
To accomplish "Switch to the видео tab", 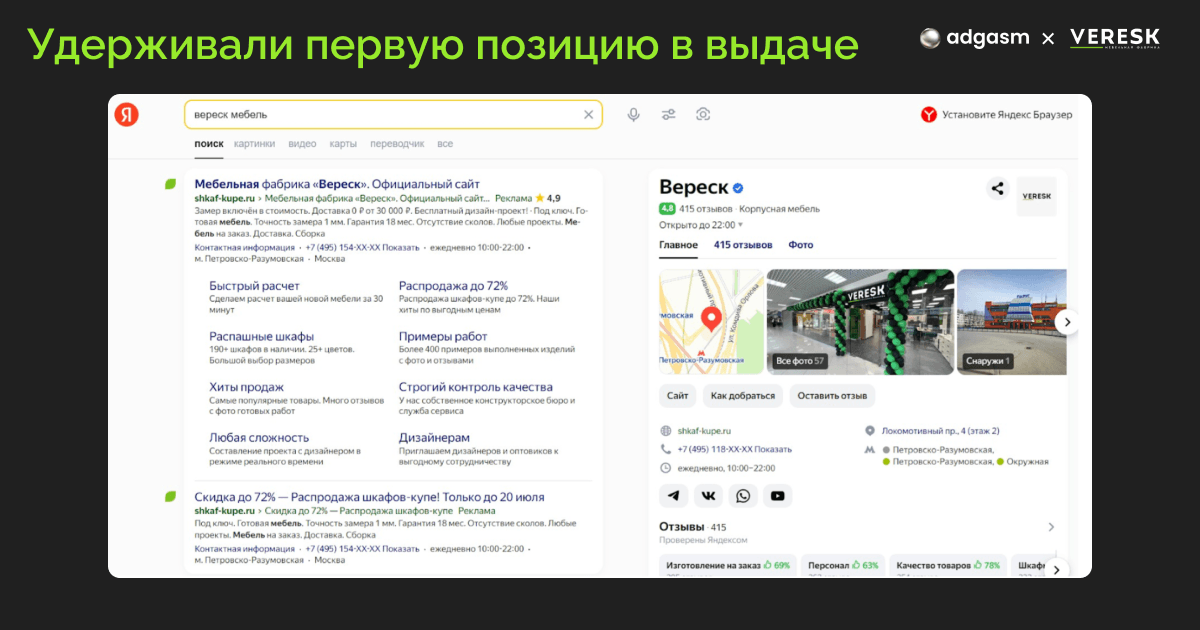I will tap(302, 144).
